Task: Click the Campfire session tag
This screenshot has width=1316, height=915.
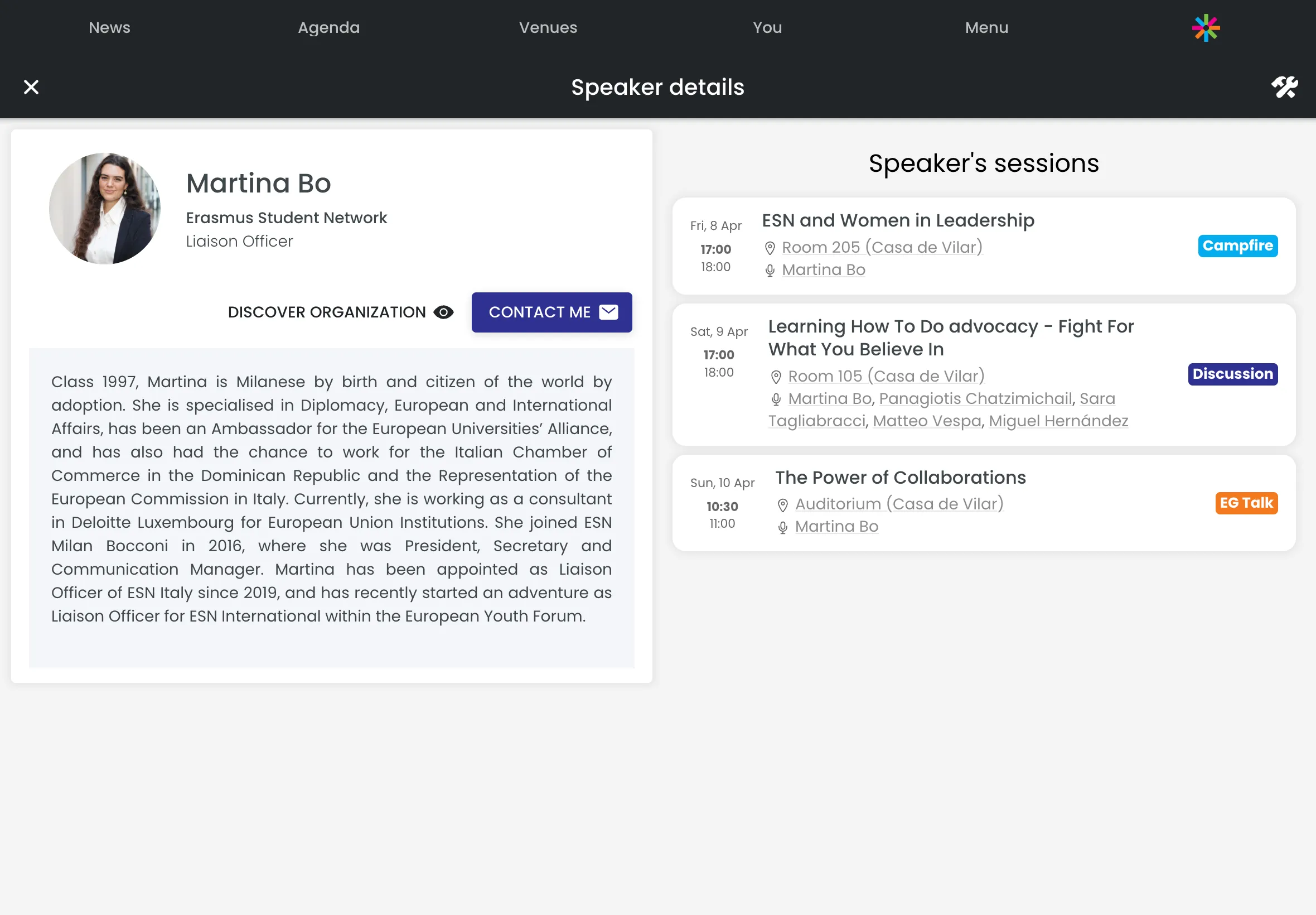Action: [1237, 245]
